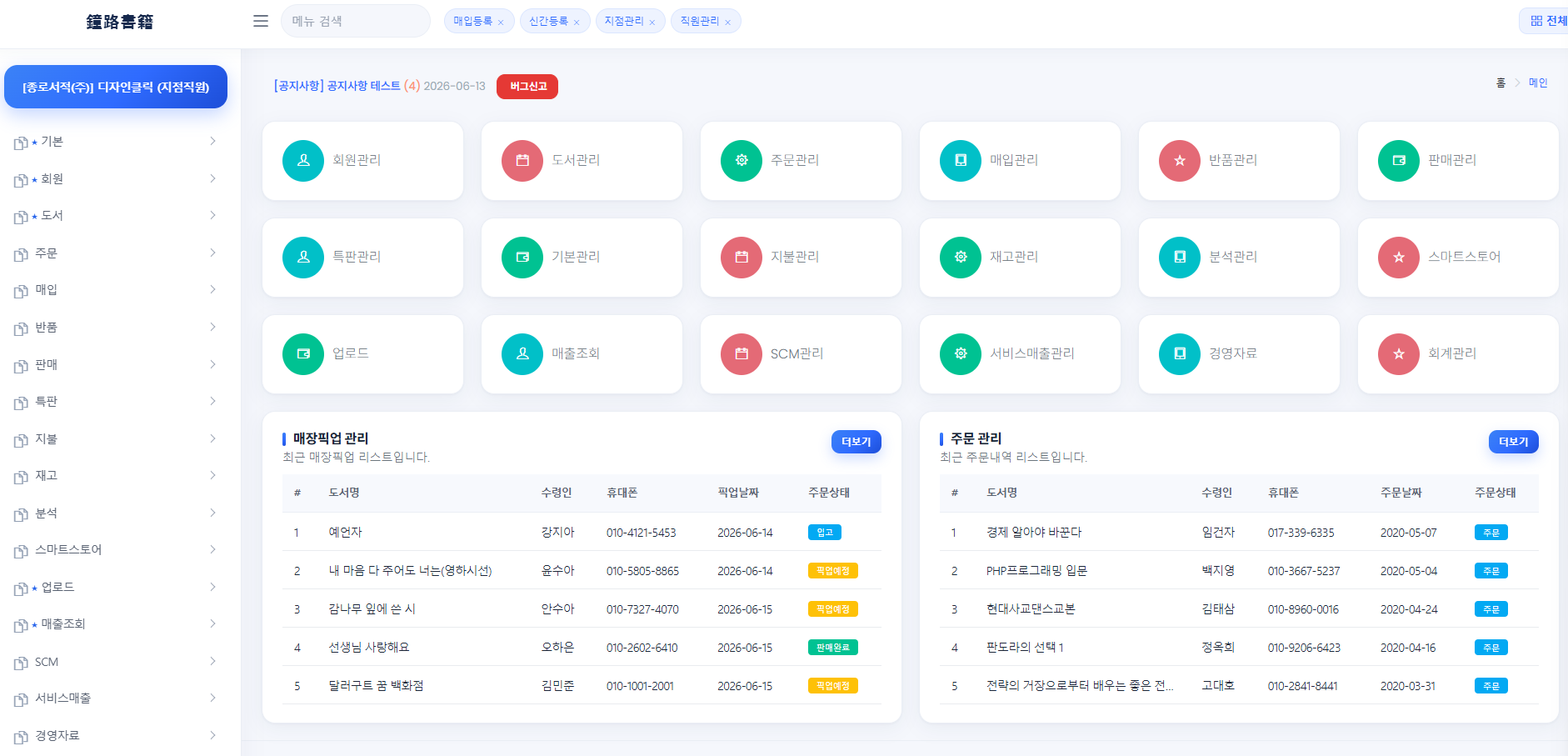
Task: Click the 종로서적 디자인클릭 account button
Action: tap(116, 87)
